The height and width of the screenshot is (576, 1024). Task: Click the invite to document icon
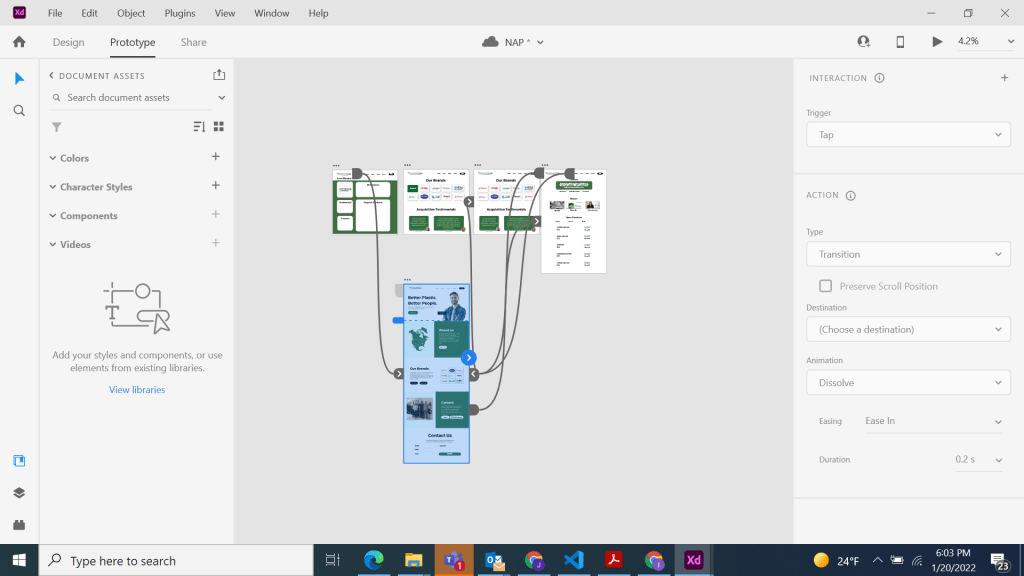point(863,42)
